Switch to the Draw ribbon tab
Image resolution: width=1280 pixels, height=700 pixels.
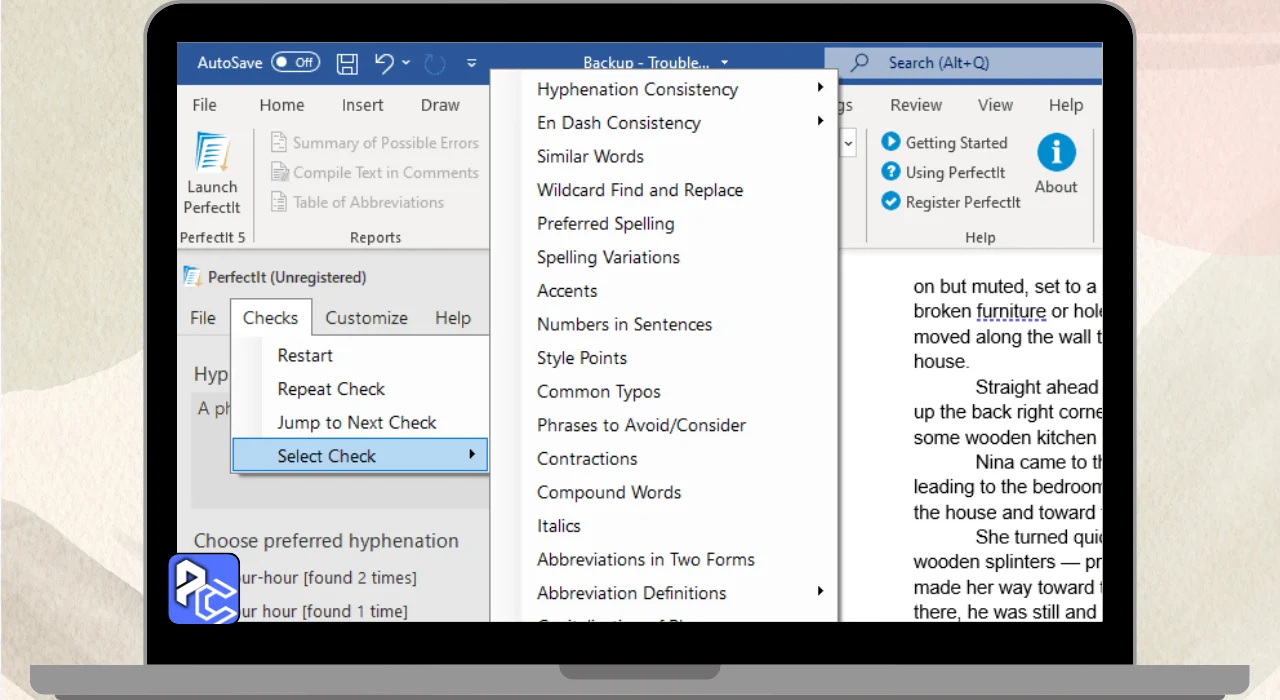[440, 105]
